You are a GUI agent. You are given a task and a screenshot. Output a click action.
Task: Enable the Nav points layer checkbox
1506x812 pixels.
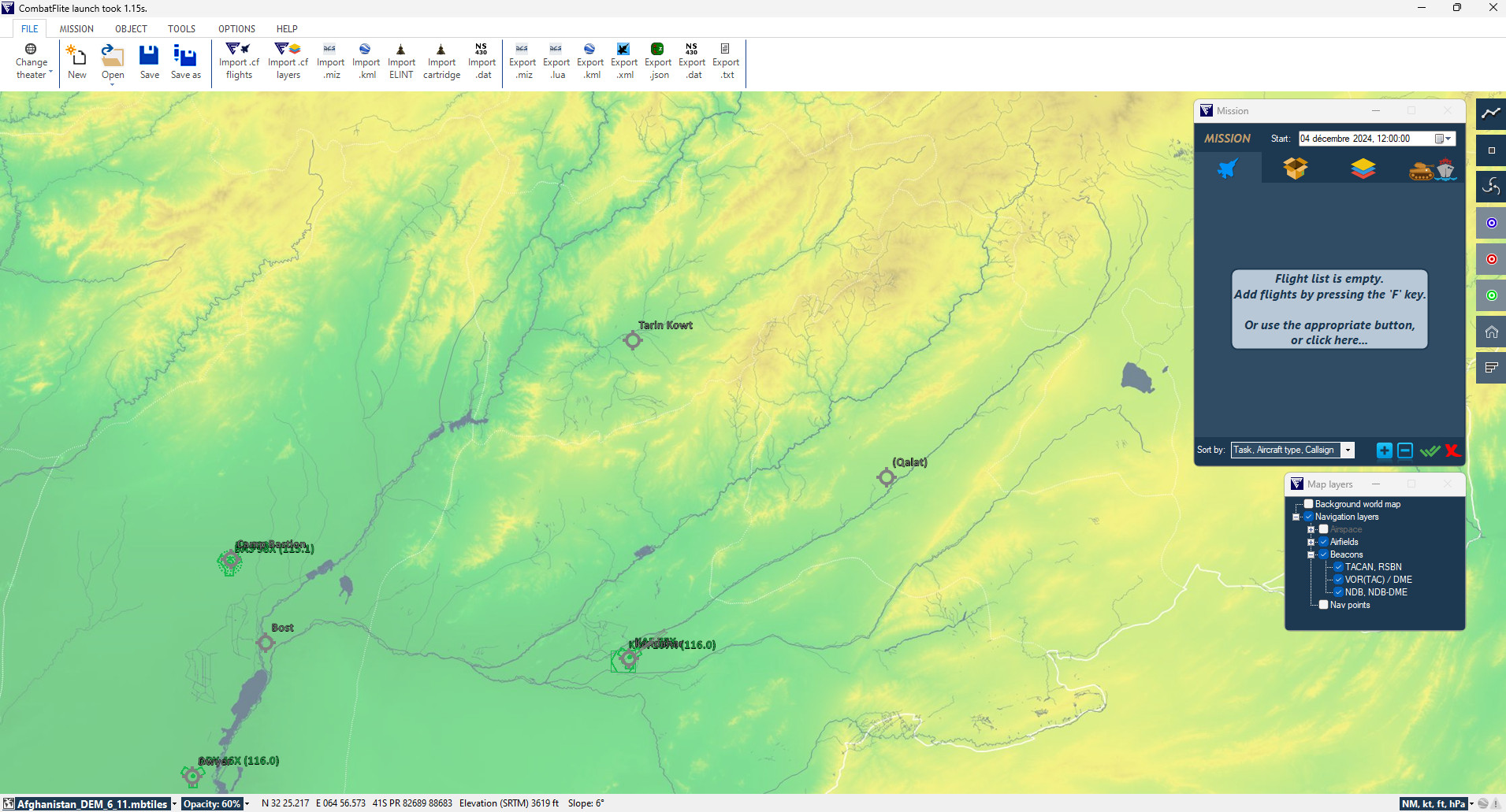click(x=1324, y=605)
